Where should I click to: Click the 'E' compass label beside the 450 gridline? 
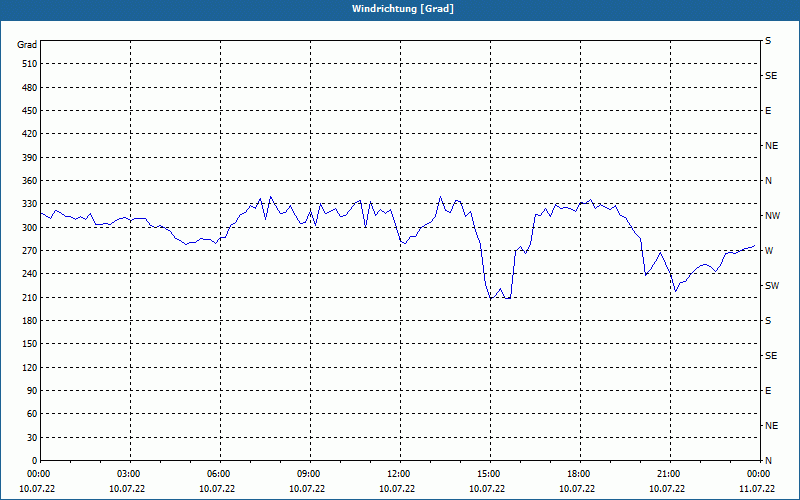[x=768, y=111]
